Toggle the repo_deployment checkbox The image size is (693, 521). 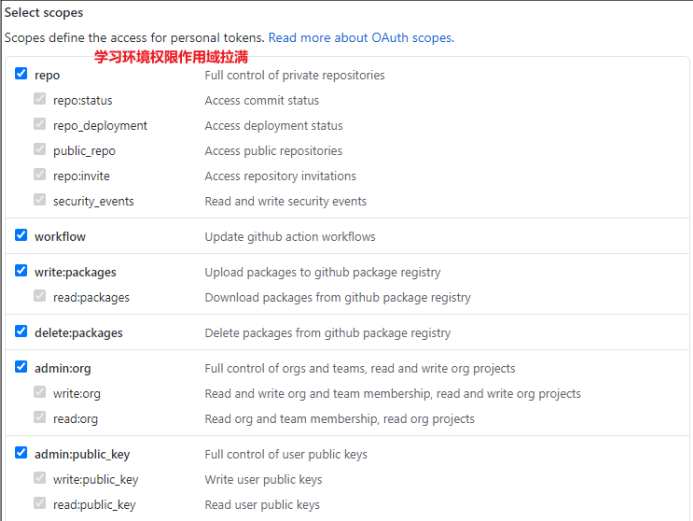40,125
